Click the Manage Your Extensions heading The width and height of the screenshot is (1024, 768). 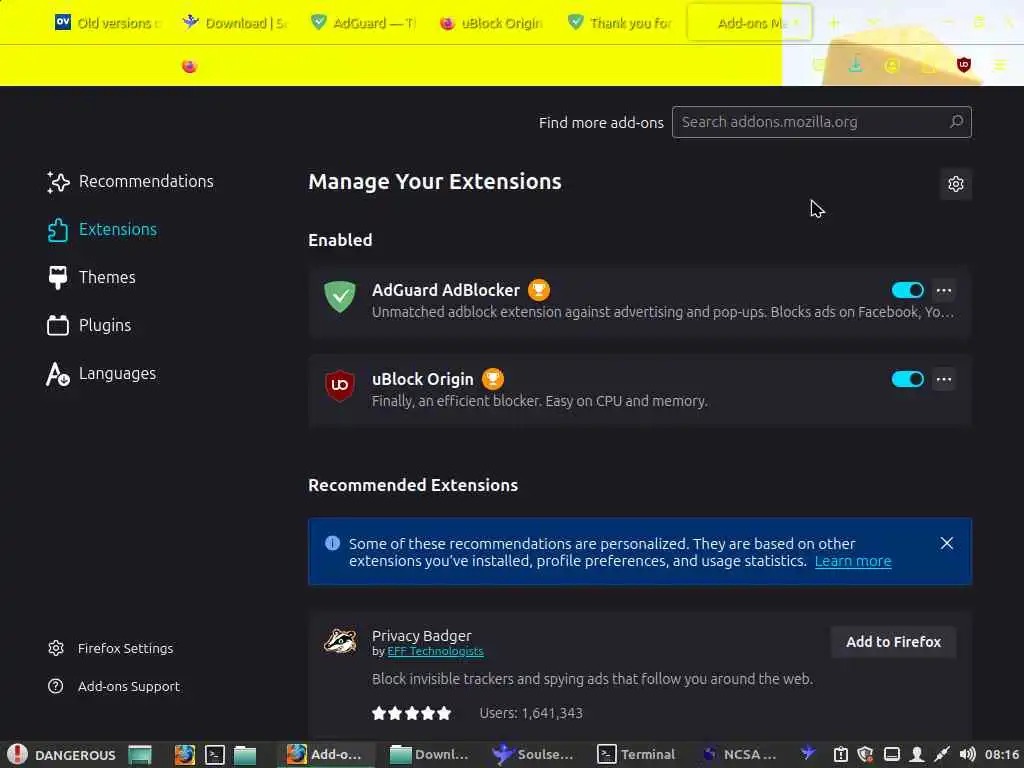[x=435, y=182]
